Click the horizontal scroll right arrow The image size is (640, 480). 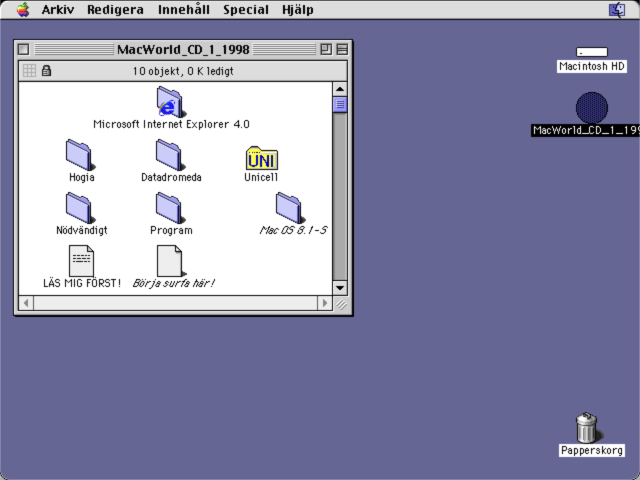[x=325, y=303]
